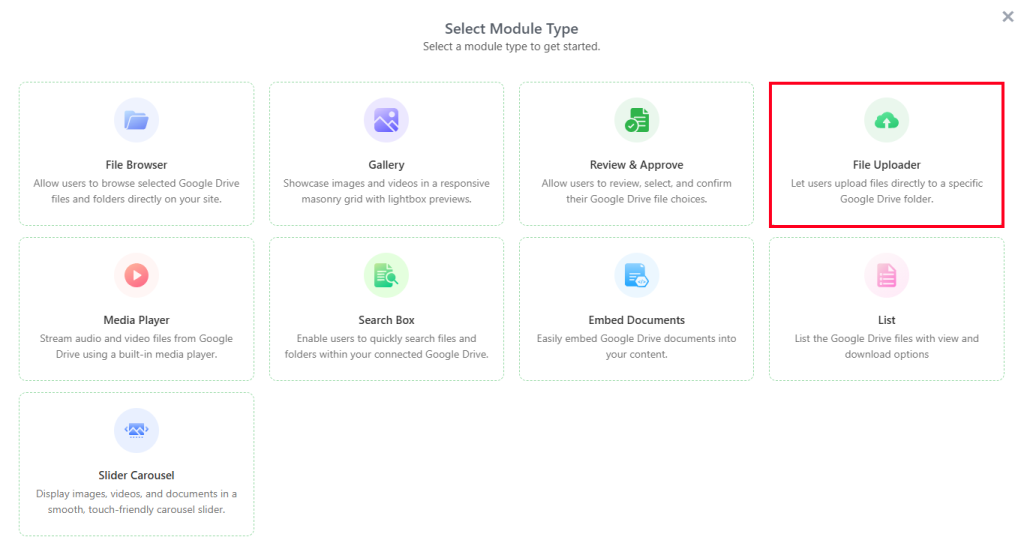Select the File Uploader module title

pos(886,165)
